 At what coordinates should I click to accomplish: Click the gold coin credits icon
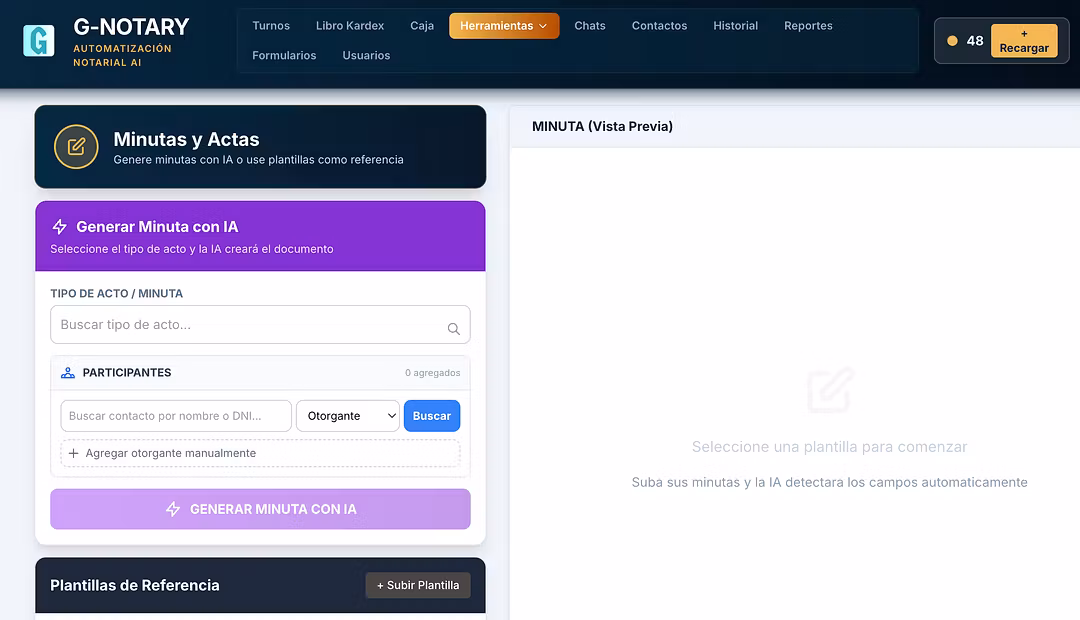tap(952, 41)
